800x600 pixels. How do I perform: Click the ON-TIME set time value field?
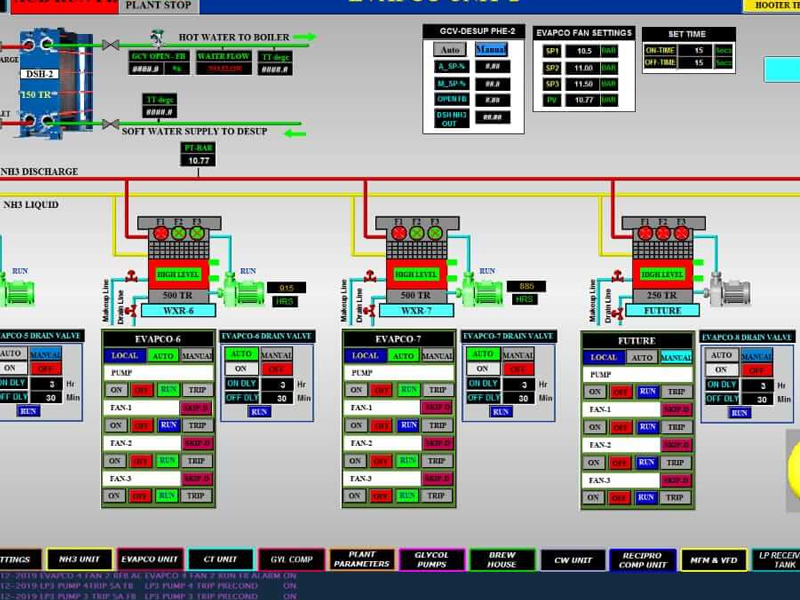[x=696, y=49]
